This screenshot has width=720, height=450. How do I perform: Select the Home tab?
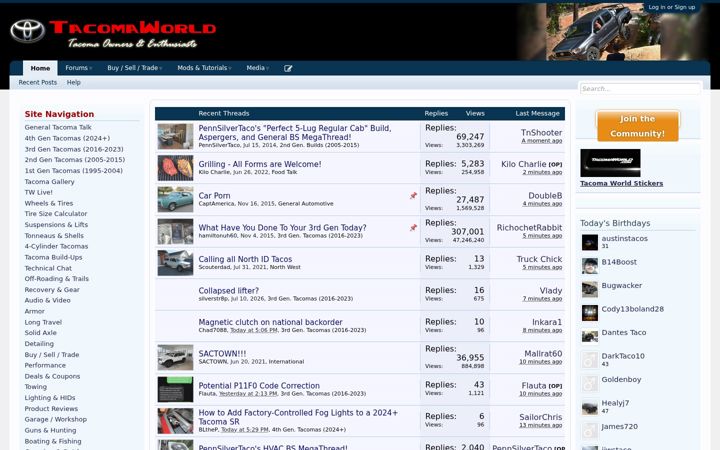click(40, 68)
